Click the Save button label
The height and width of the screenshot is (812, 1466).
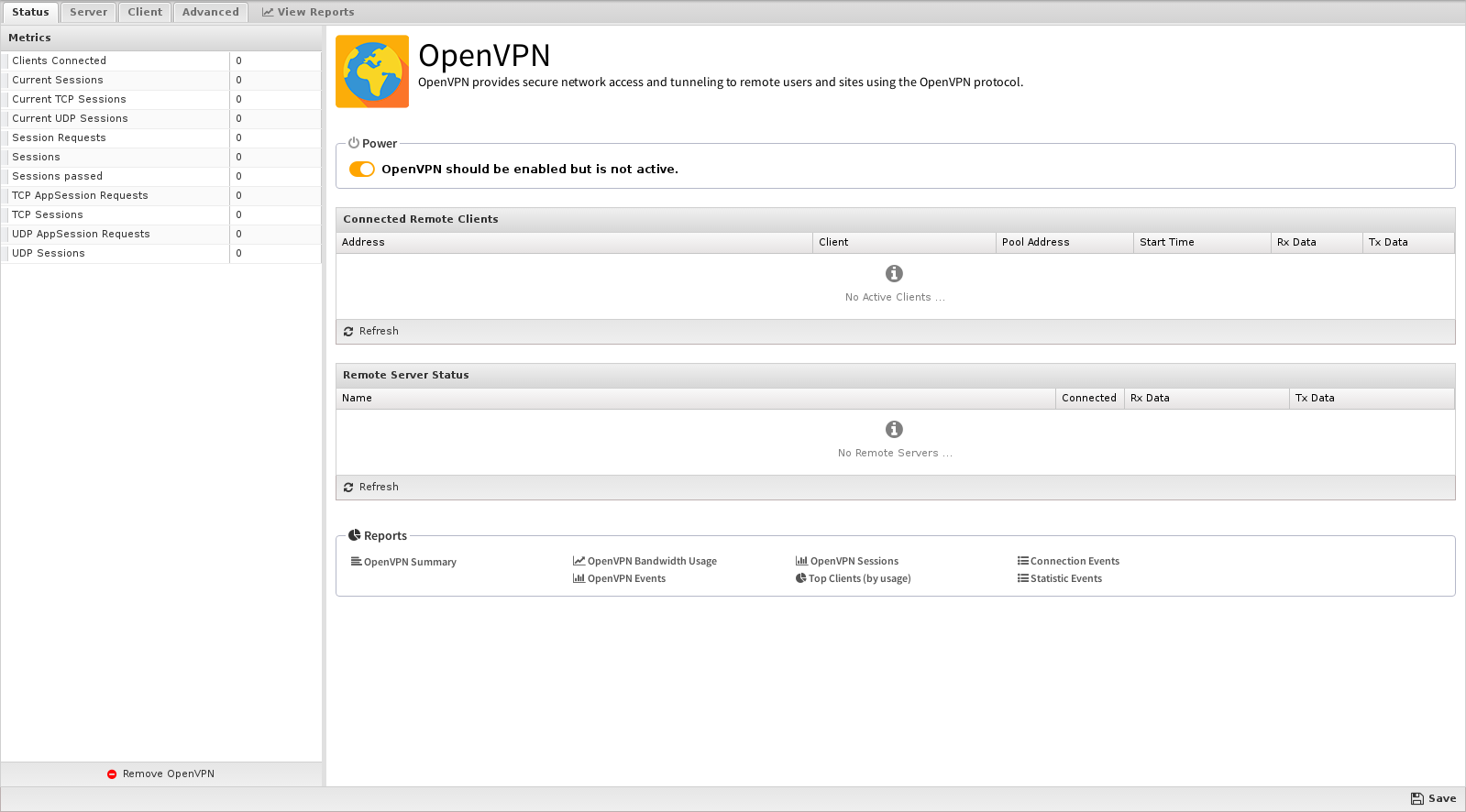tap(1442, 799)
